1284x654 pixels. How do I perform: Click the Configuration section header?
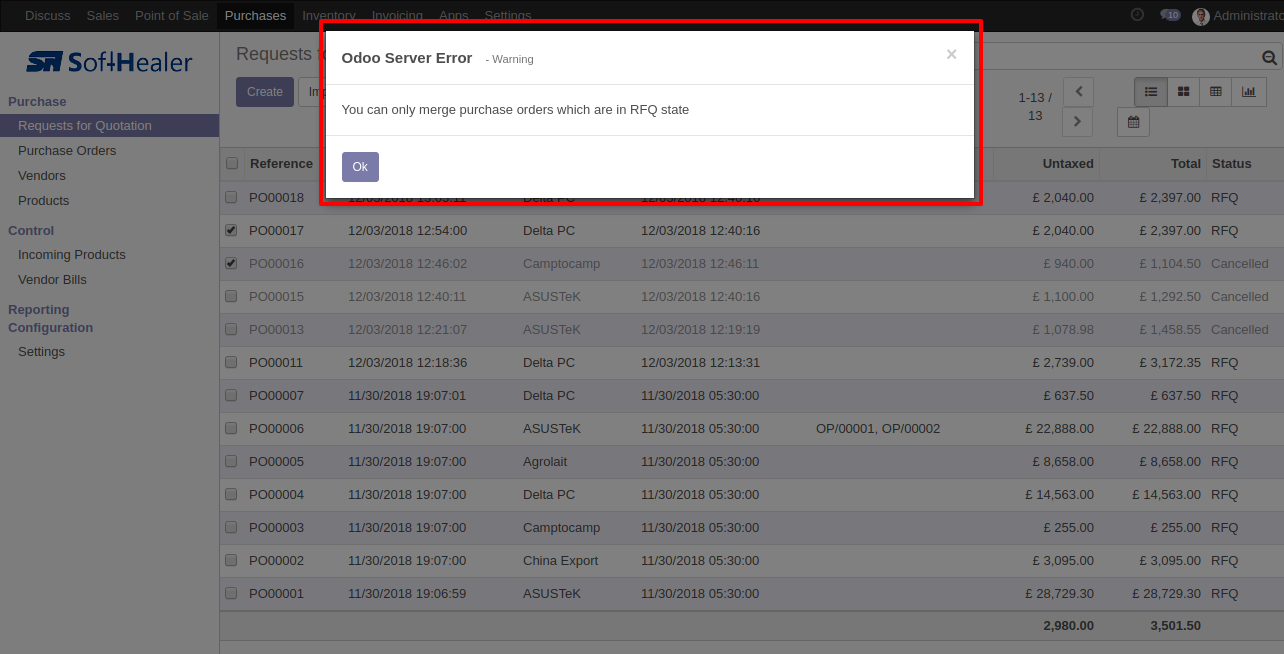point(50,328)
